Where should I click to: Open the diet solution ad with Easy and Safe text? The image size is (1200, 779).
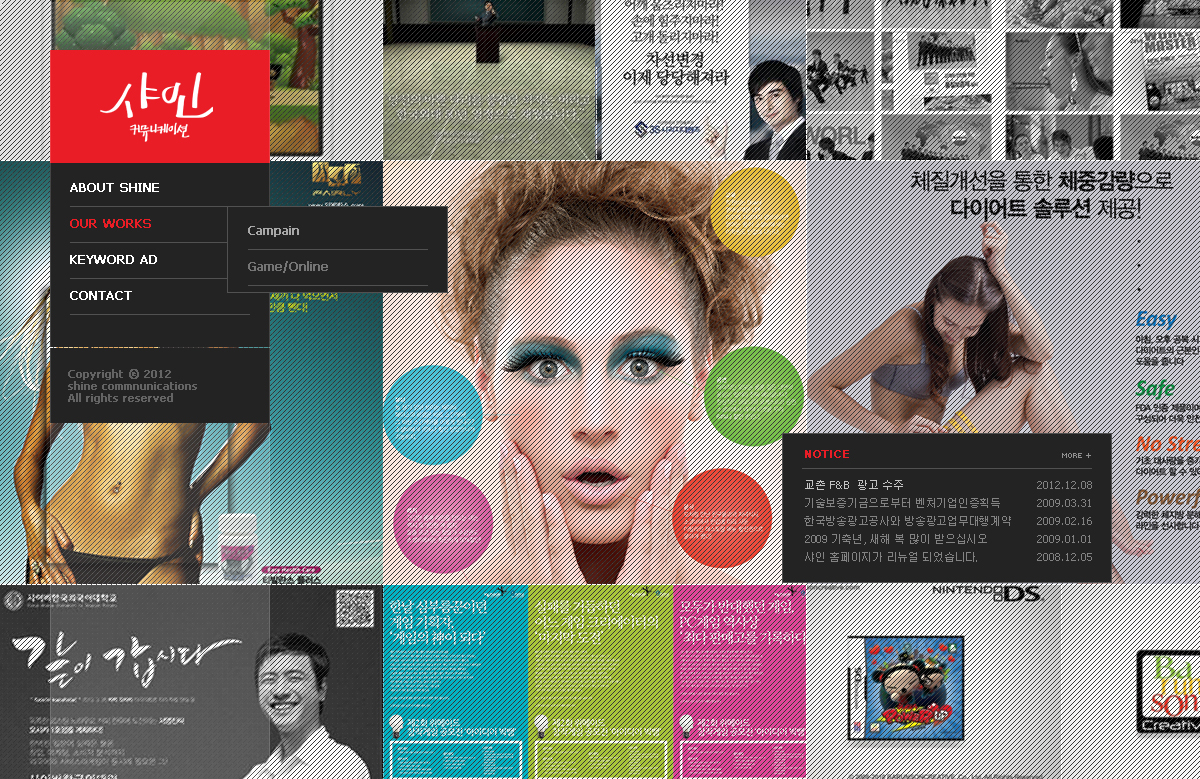pyautogui.click(x=1000, y=300)
